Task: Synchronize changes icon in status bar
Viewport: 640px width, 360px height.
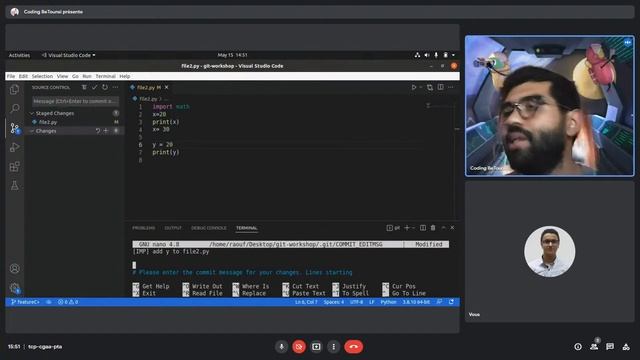Action: [49, 302]
